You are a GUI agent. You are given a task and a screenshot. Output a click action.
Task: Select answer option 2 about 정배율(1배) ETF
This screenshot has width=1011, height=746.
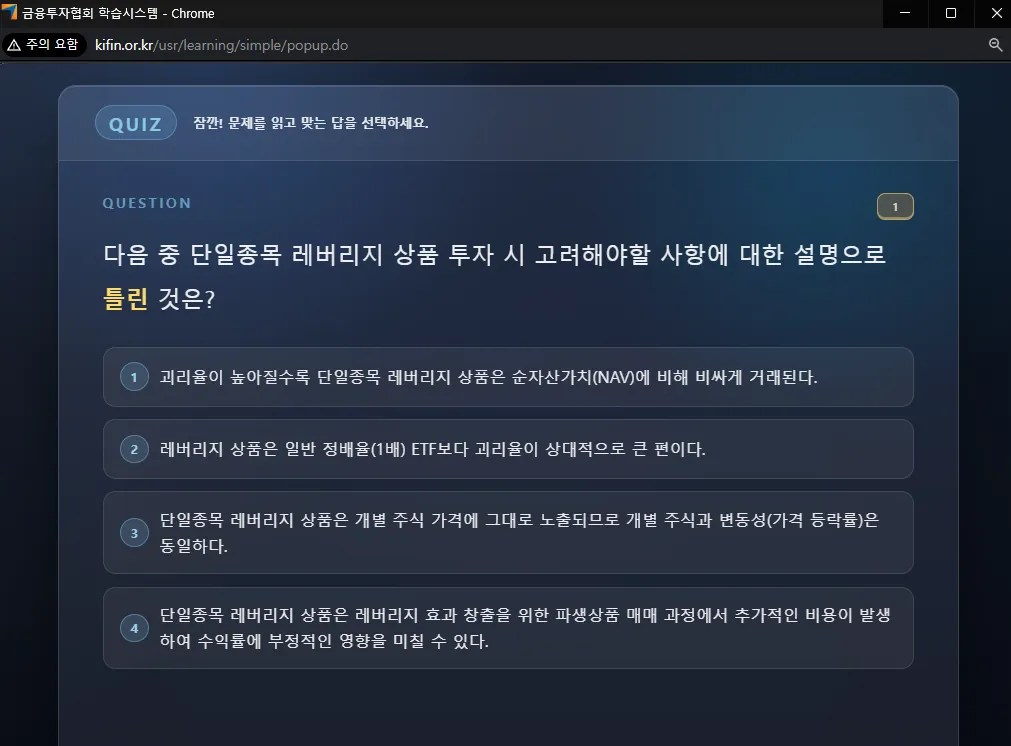pyautogui.click(x=508, y=449)
